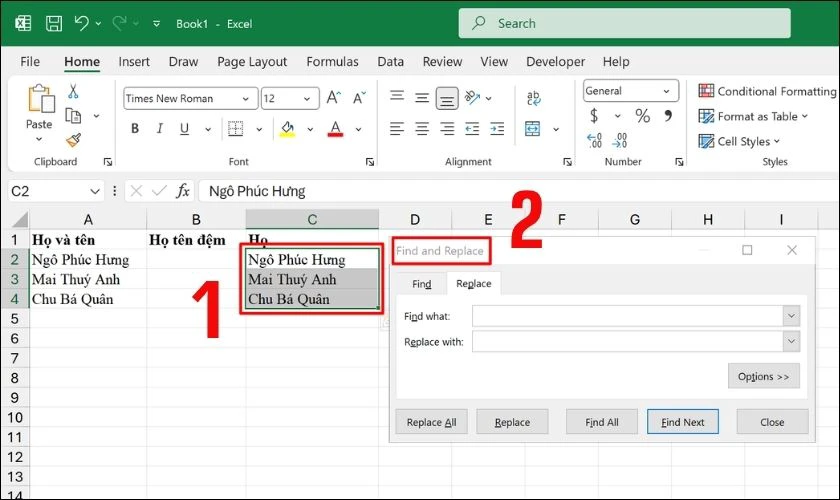This screenshot has height=500, width=840.
Task: Increase decimal places
Action: (595, 140)
